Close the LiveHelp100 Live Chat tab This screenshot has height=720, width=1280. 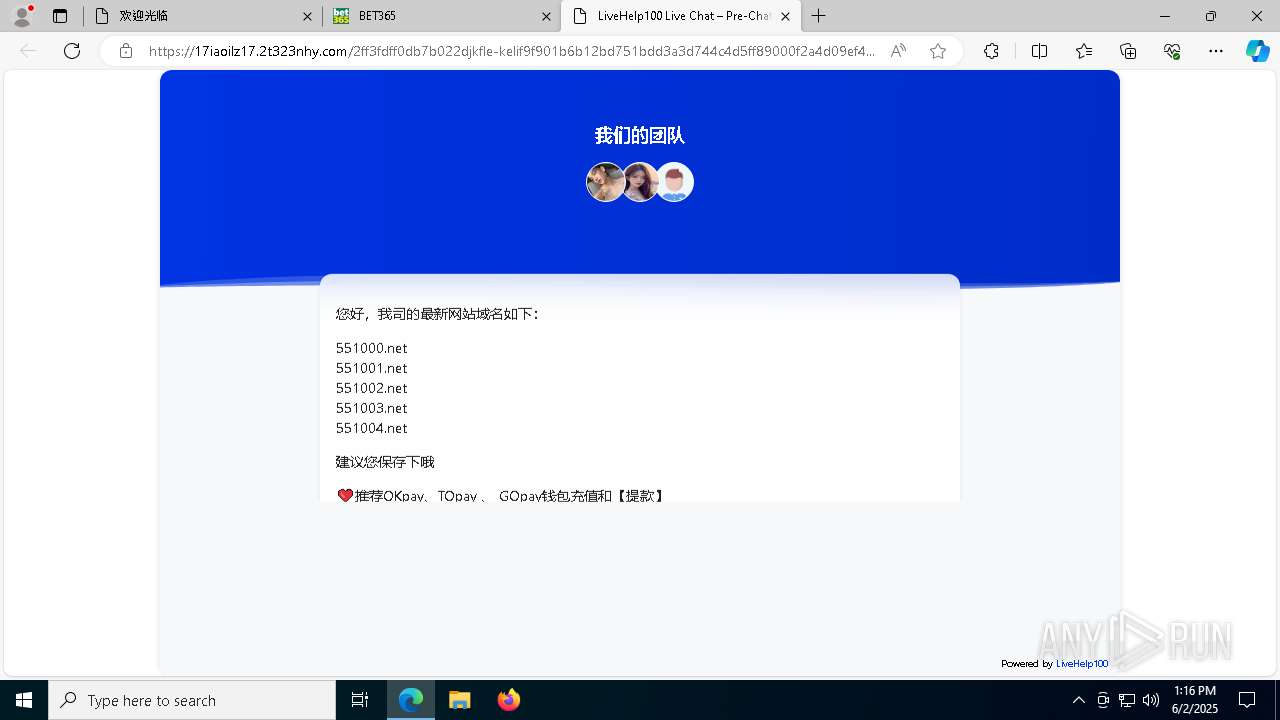click(785, 16)
